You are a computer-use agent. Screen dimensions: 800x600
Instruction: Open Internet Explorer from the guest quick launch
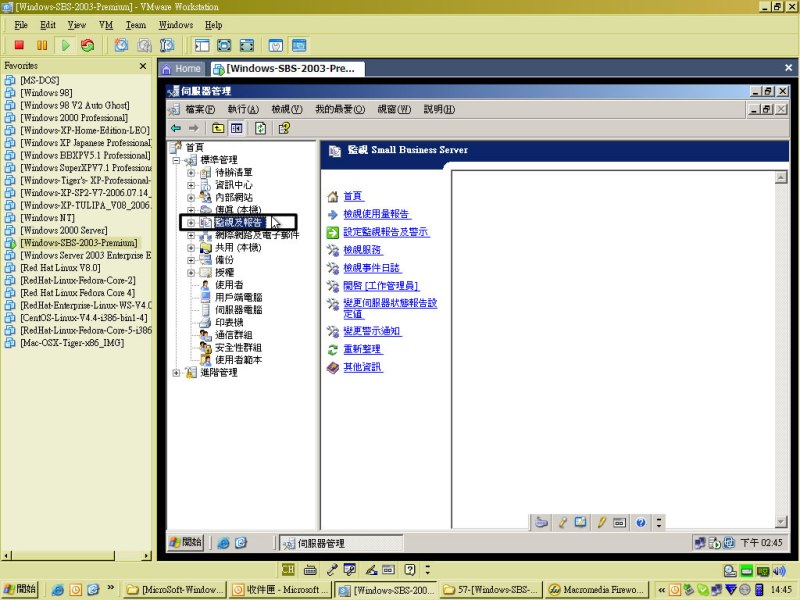pyautogui.click(x=223, y=543)
